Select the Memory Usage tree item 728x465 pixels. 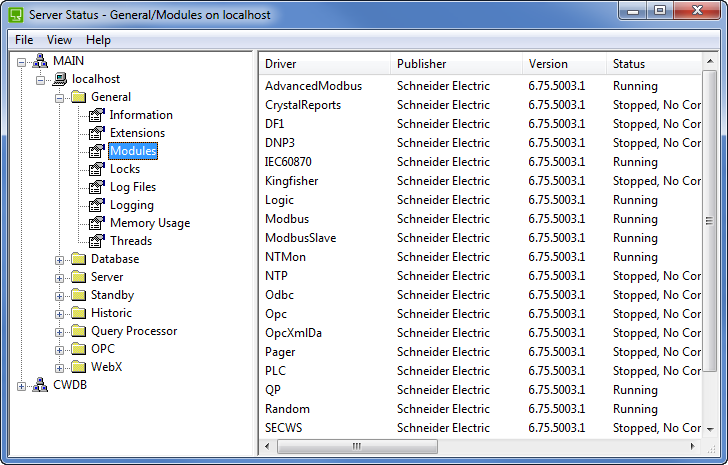[150, 223]
